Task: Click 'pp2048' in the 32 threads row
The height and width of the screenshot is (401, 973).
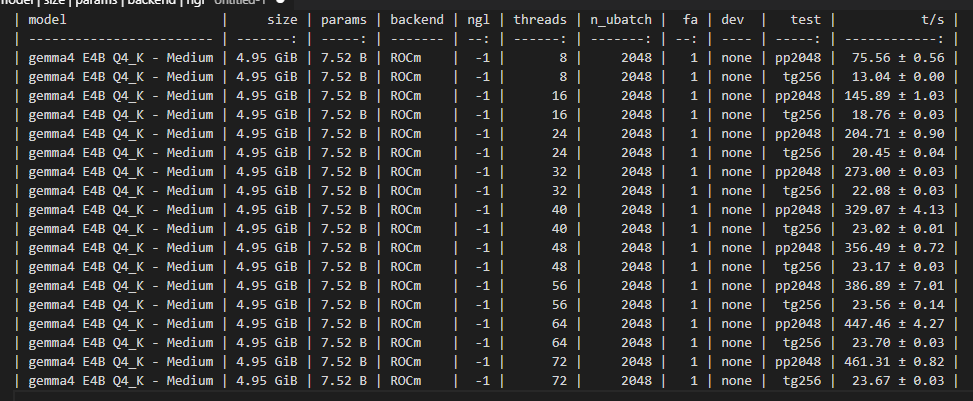Action: [x=798, y=171]
